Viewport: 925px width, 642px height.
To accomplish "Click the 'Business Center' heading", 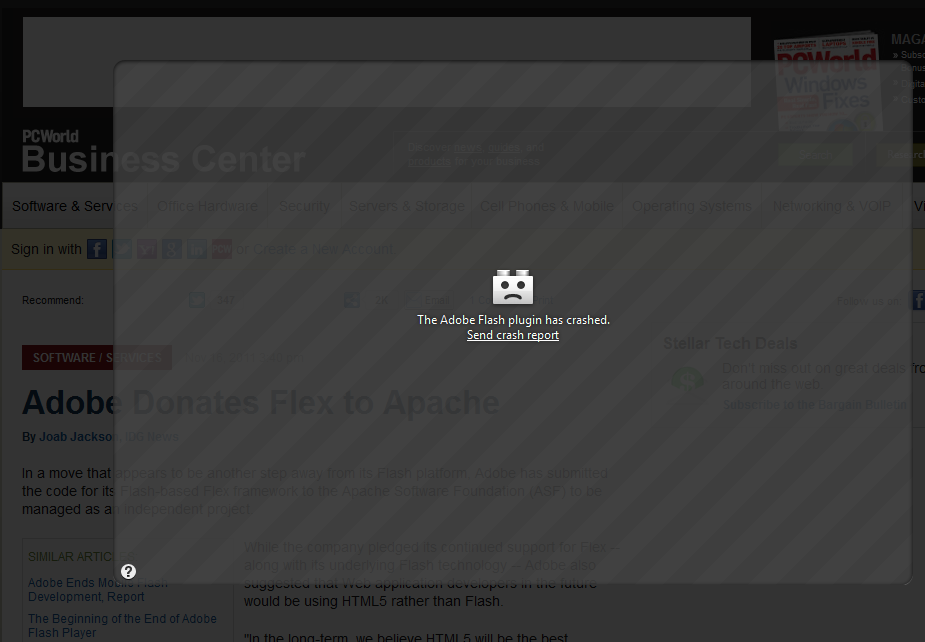I will [x=163, y=159].
